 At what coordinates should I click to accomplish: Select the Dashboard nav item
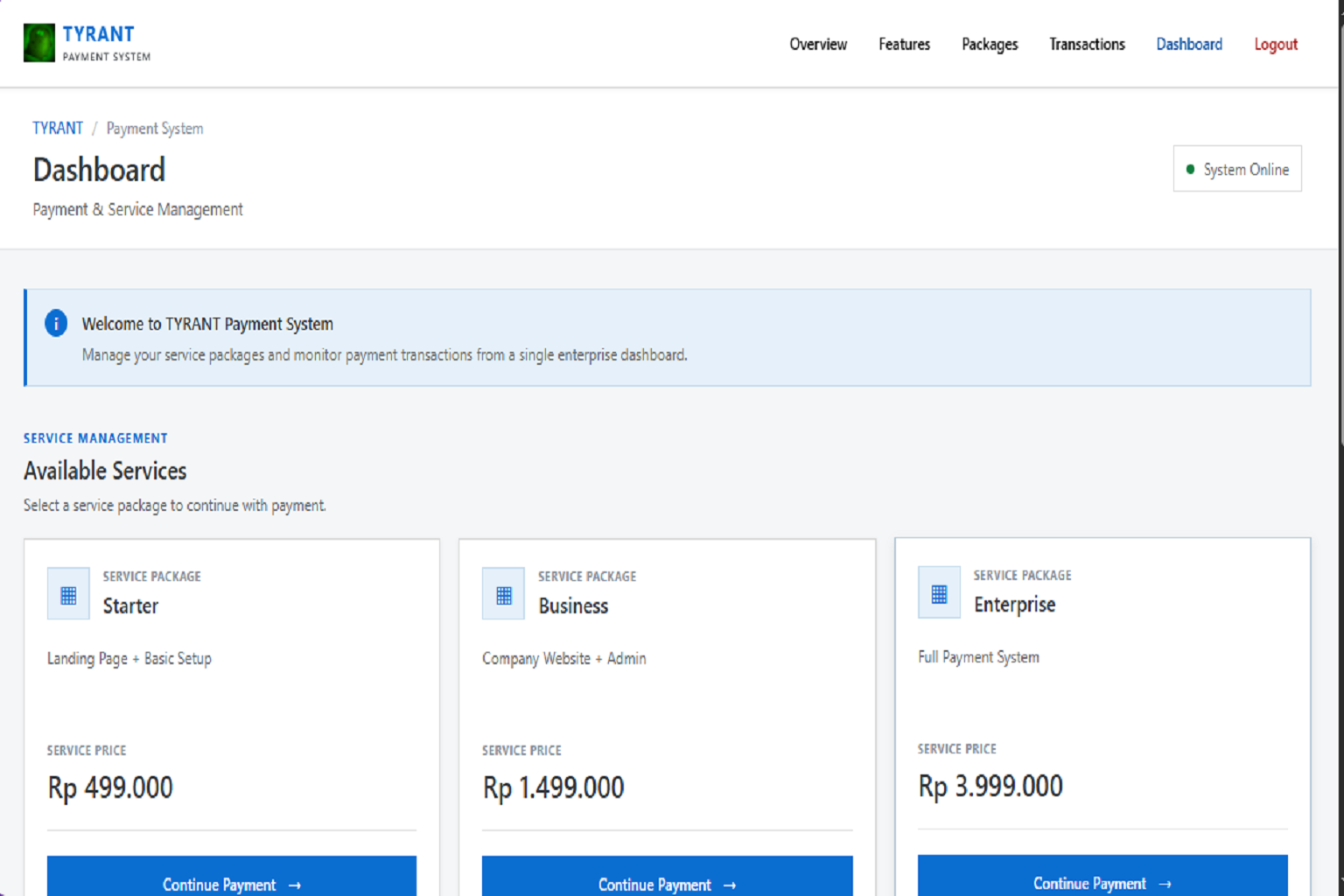coord(1189,44)
